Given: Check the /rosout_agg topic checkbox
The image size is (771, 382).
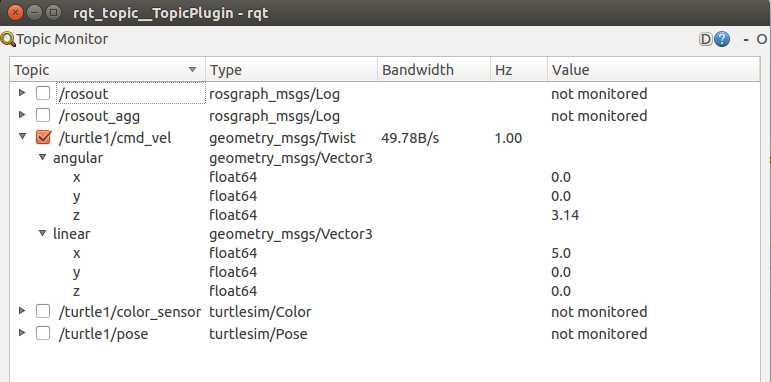Looking at the screenshot, I should click(43, 116).
